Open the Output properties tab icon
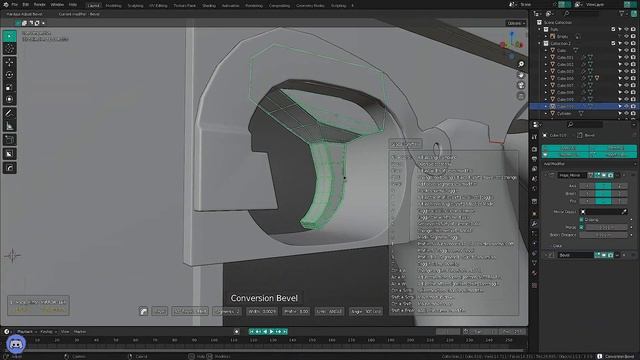The height and width of the screenshot is (360, 640). 534,159
